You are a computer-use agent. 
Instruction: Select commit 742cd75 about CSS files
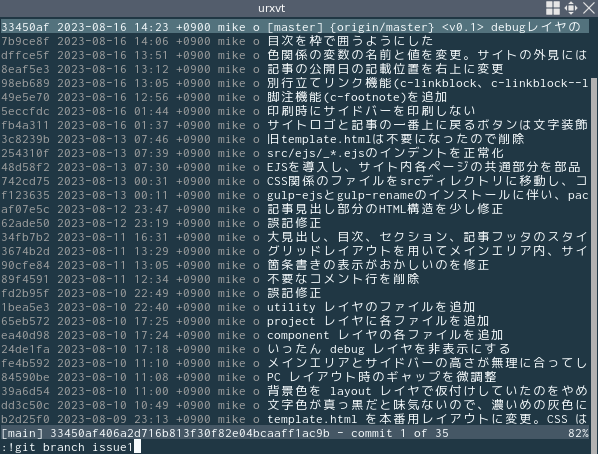[x=294, y=181]
